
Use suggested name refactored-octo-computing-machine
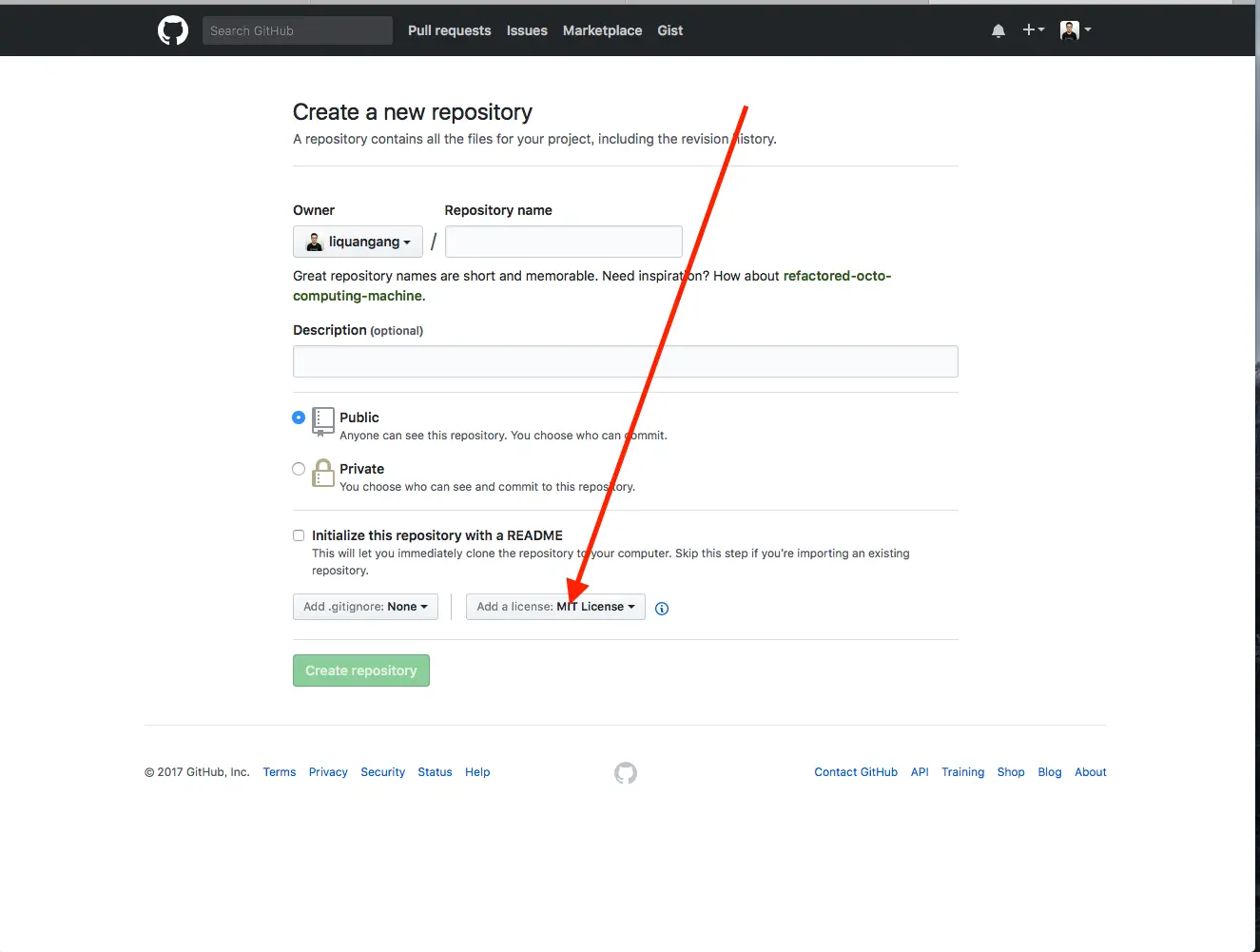(591, 285)
